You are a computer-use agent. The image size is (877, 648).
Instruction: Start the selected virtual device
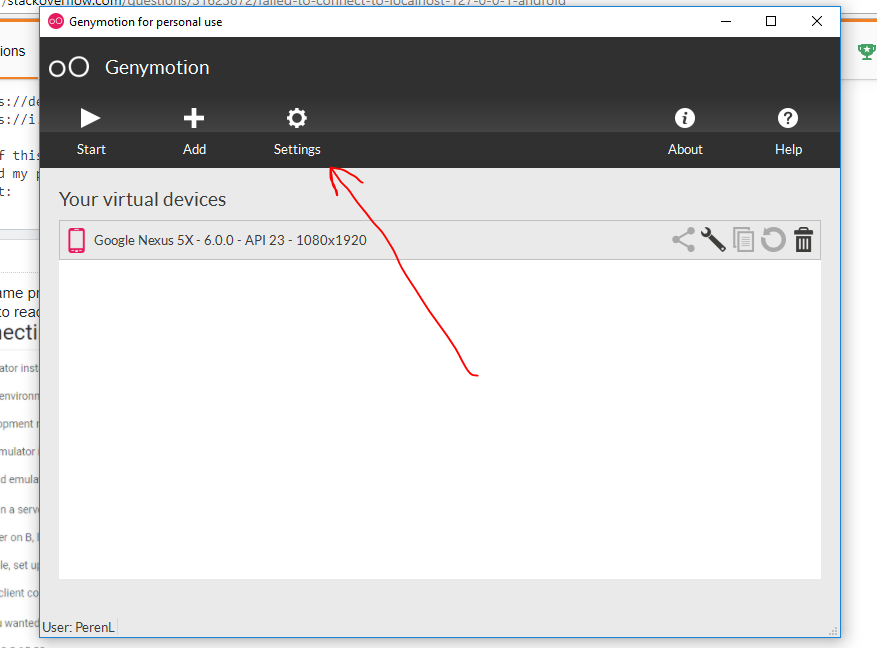91,132
